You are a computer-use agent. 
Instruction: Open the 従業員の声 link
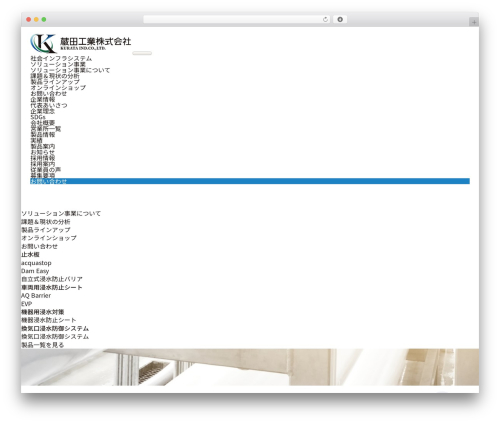click(x=46, y=169)
